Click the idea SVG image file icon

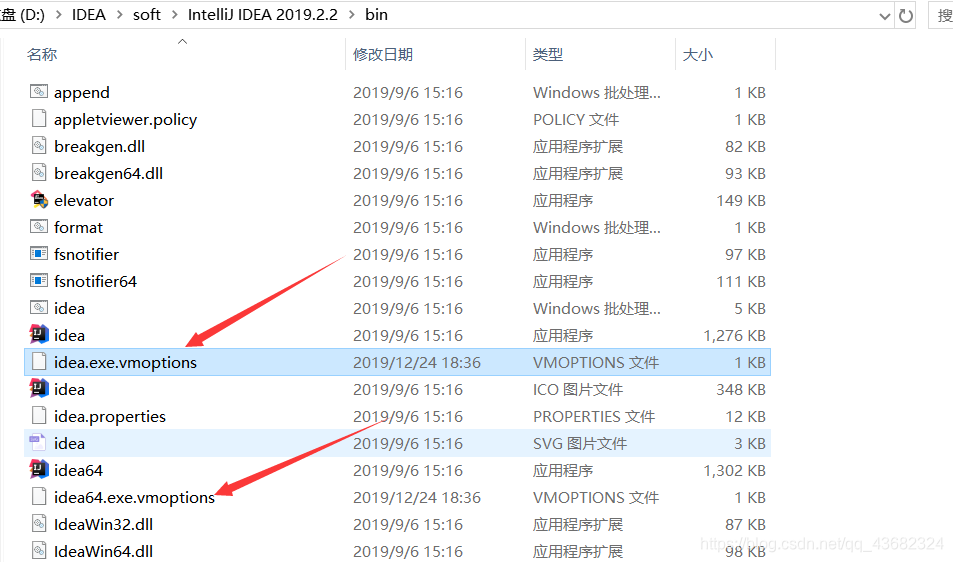click(x=39, y=443)
